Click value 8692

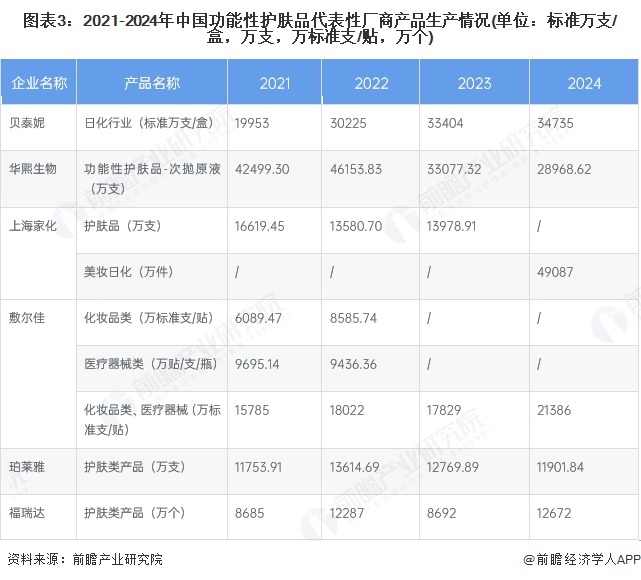(442, 513)
